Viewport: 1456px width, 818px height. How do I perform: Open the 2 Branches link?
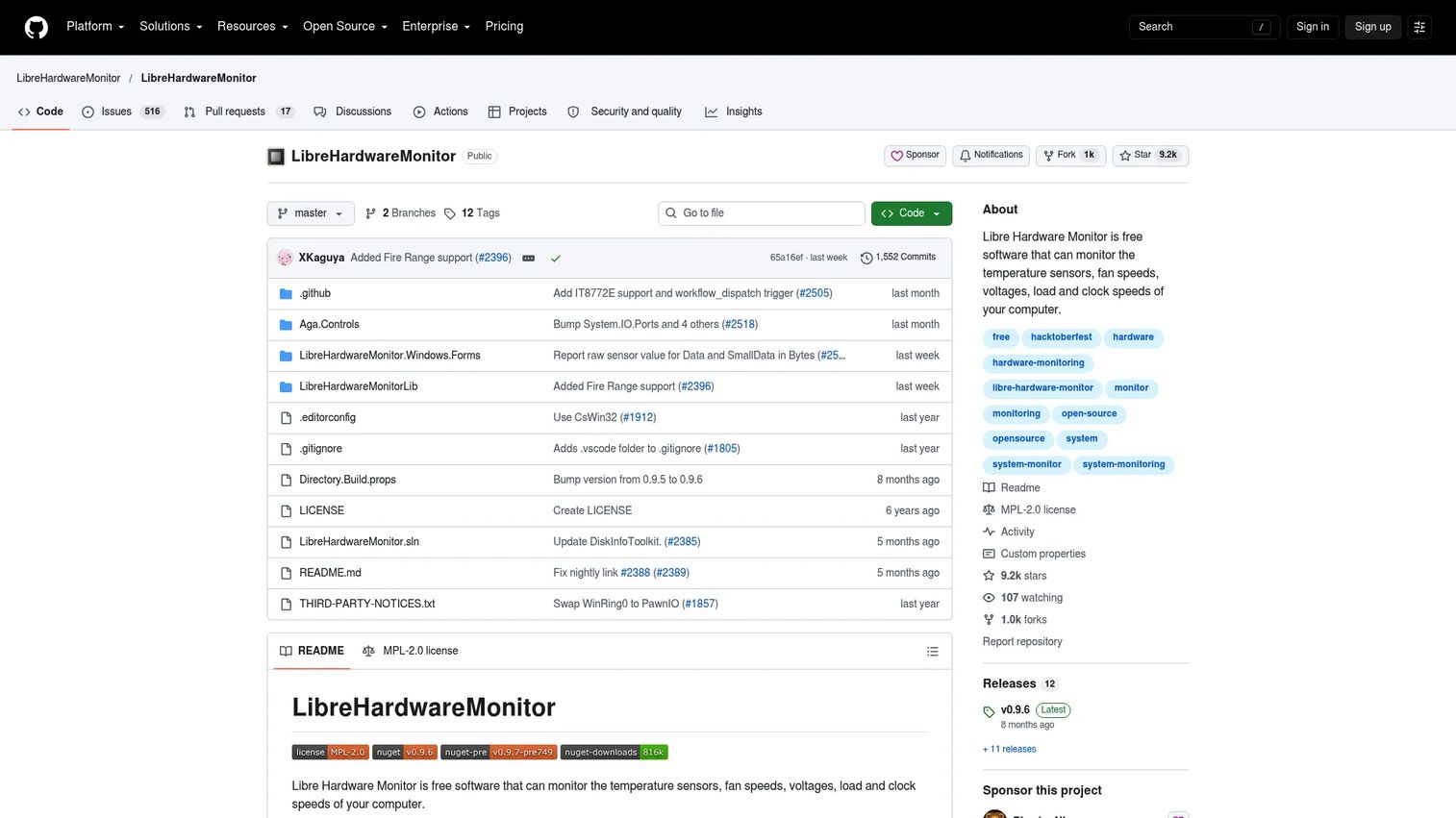(x=400, y=213)
